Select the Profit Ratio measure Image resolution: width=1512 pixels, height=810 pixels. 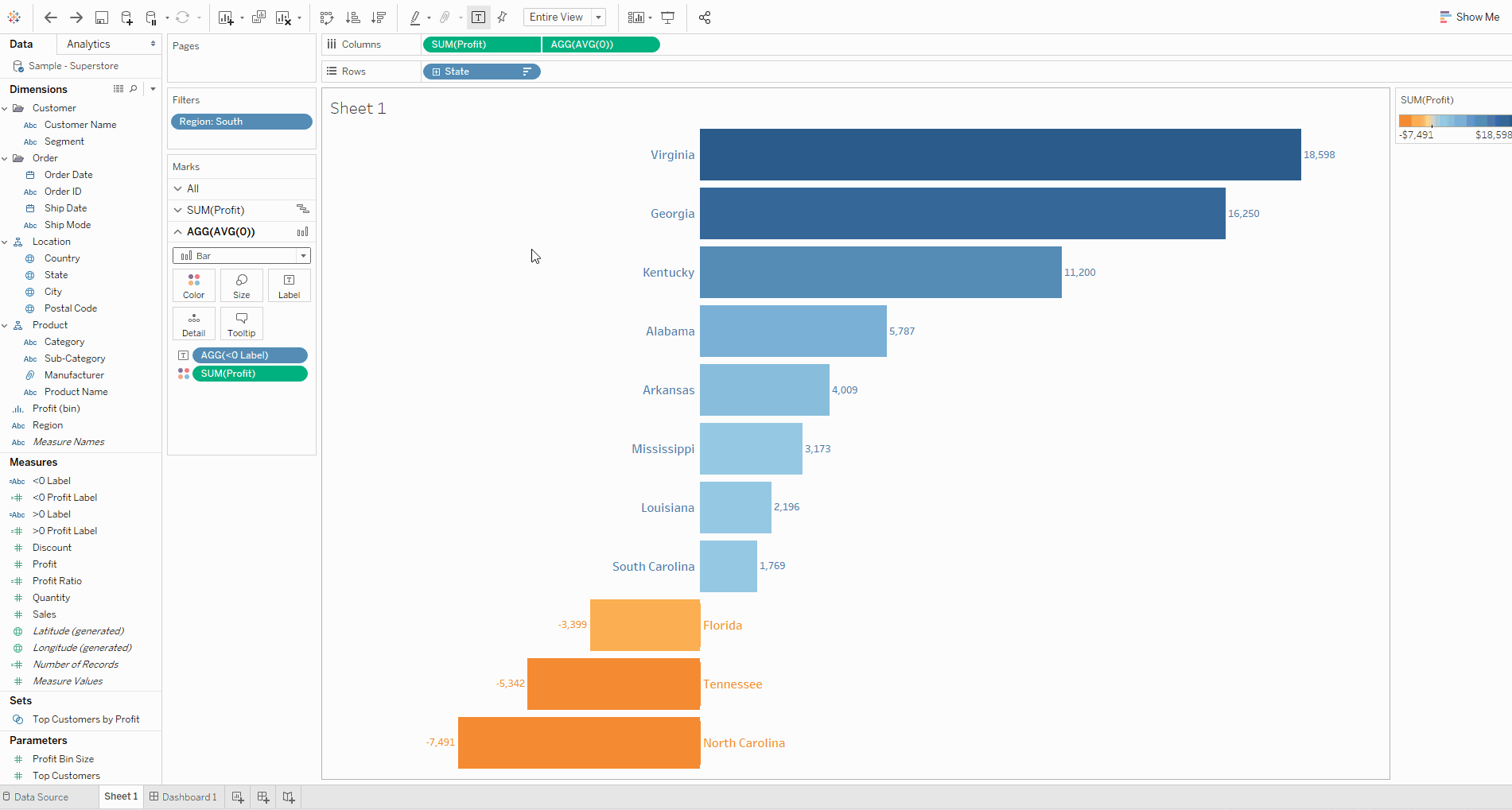[x=56, y=581]
